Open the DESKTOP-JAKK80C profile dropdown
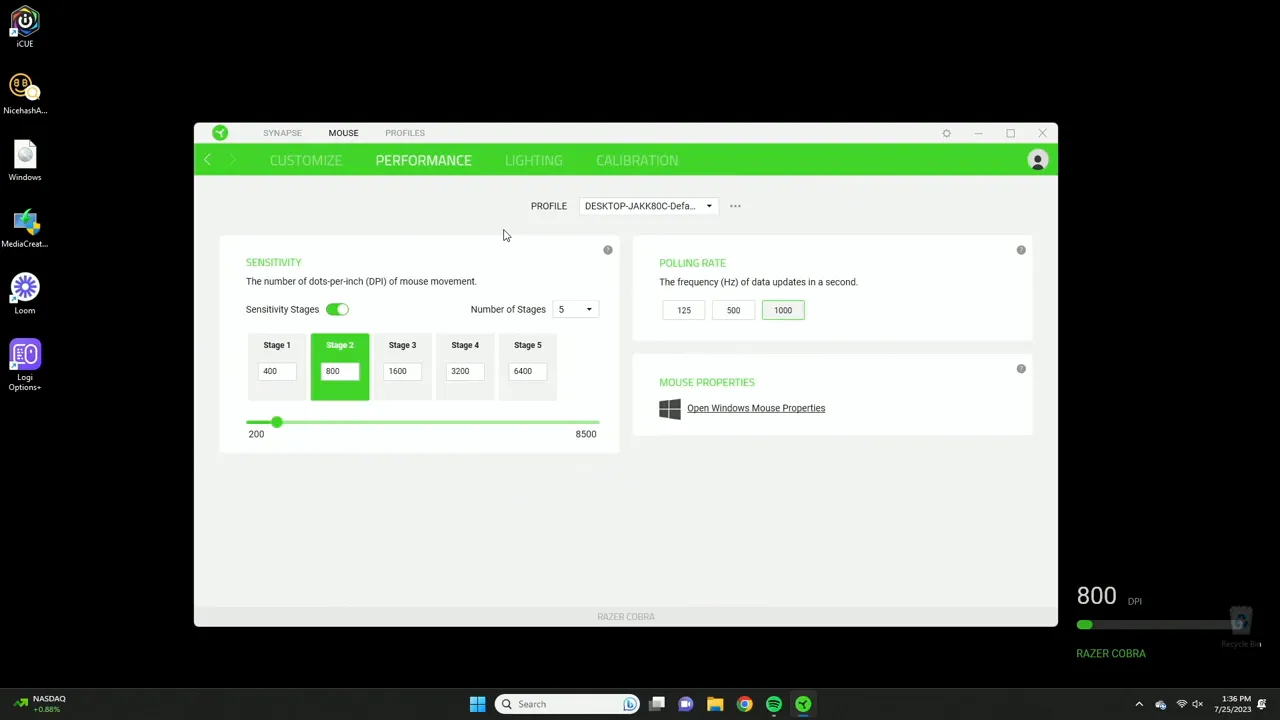 pyautogui.click(x=648, y=206)
